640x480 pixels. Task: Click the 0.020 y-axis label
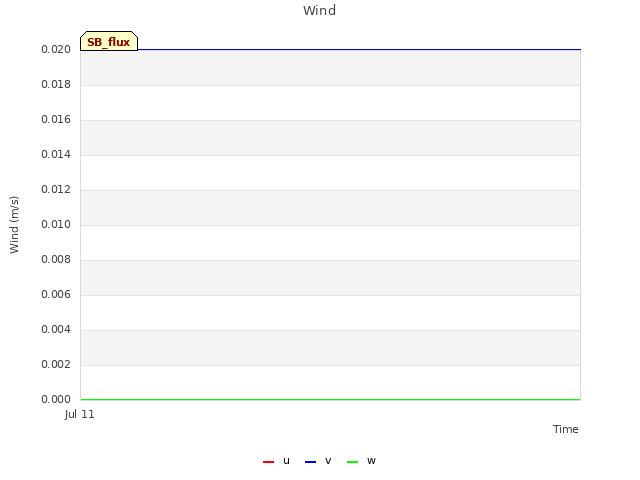point(56,49)
